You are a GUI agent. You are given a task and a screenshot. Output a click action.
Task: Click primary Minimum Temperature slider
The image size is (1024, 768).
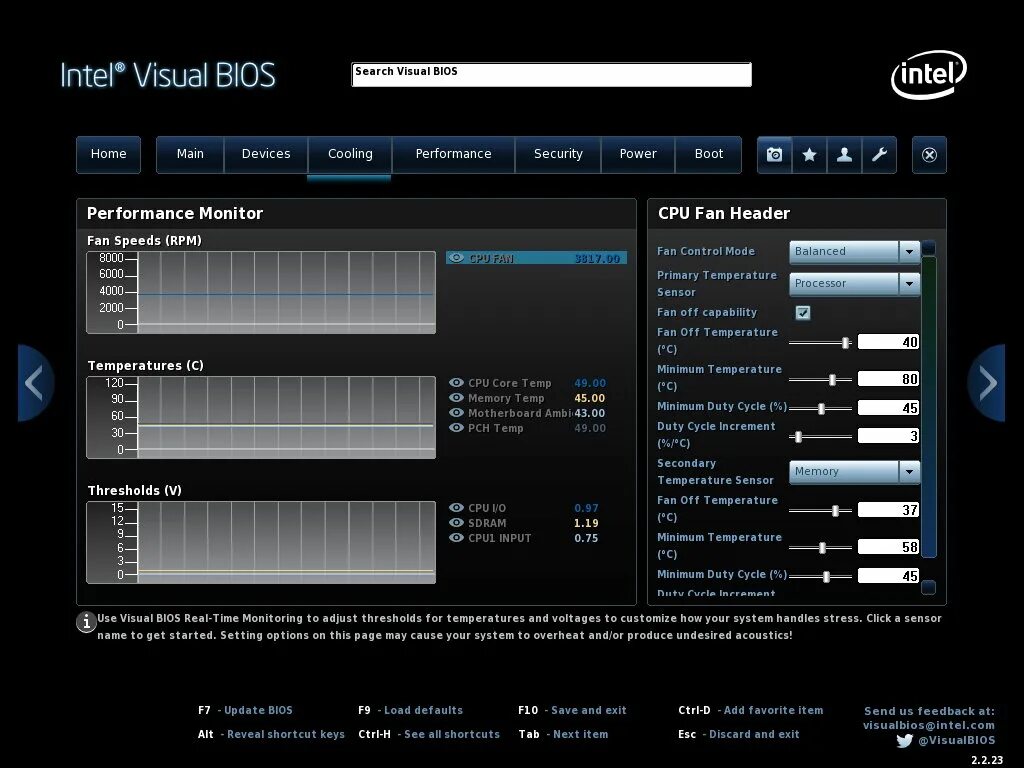point(820,379)
